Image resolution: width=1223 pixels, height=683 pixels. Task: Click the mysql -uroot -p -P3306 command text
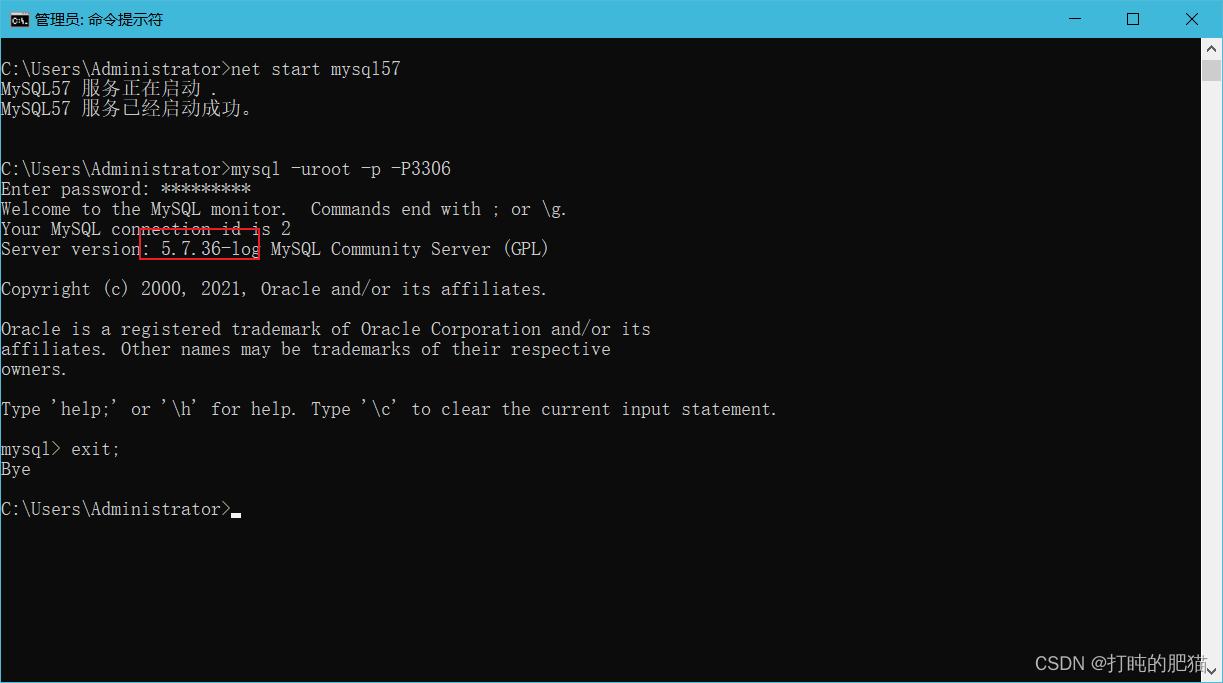coord(340,168)
